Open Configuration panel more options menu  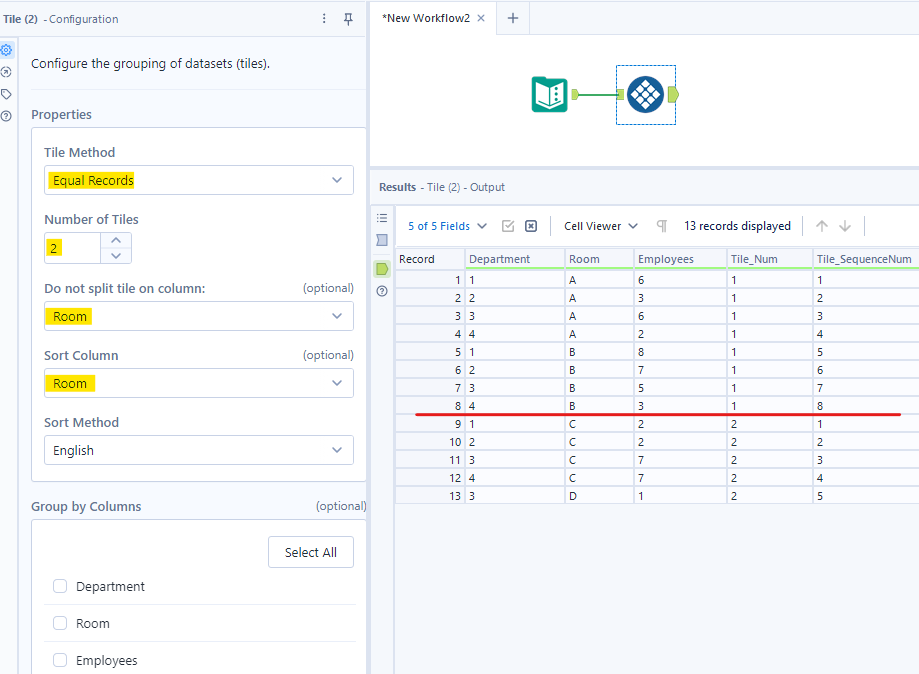323,19
